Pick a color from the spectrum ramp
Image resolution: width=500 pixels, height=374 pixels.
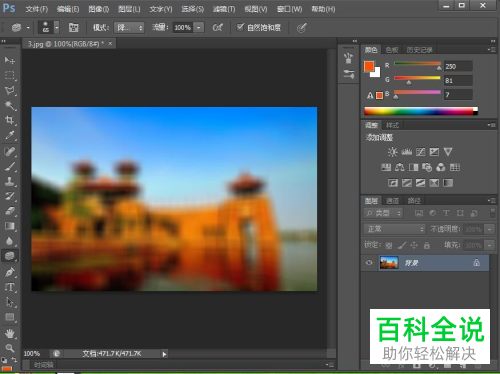(421, 111)
